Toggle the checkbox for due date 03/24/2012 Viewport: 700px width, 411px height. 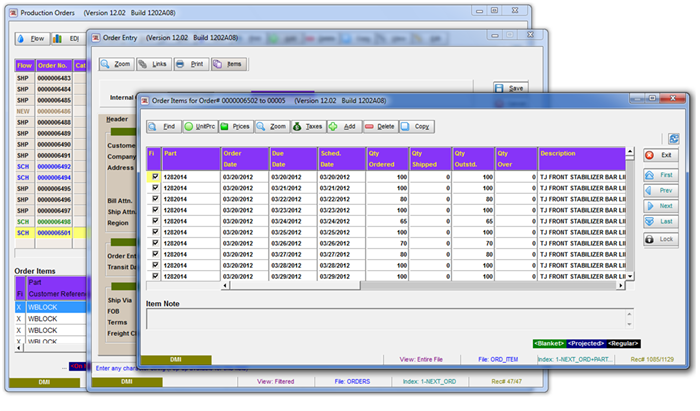(x=155, y=221)
